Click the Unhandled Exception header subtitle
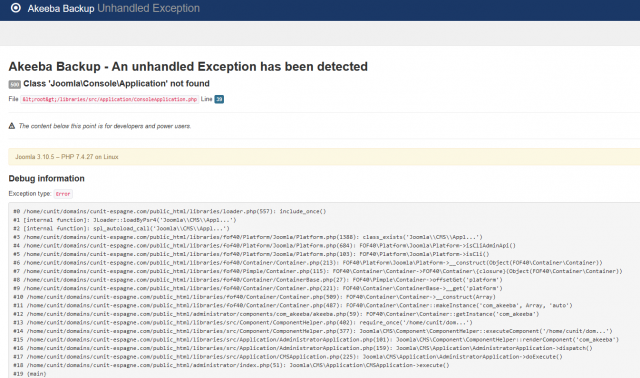Screen dimensions: 640x378 (x=149, y=8)
